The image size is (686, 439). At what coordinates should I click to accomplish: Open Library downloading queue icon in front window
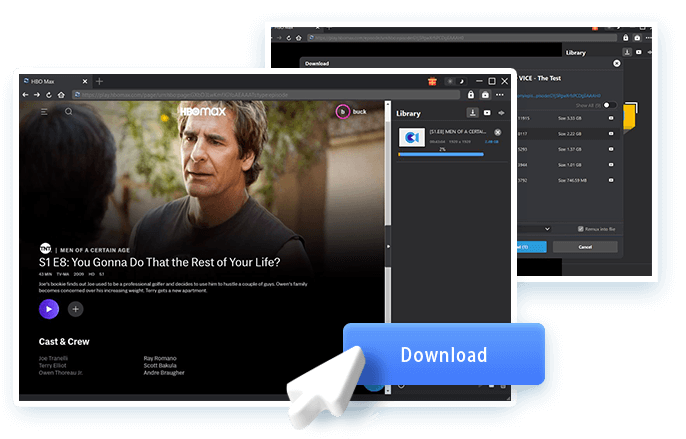coord(472,113)
